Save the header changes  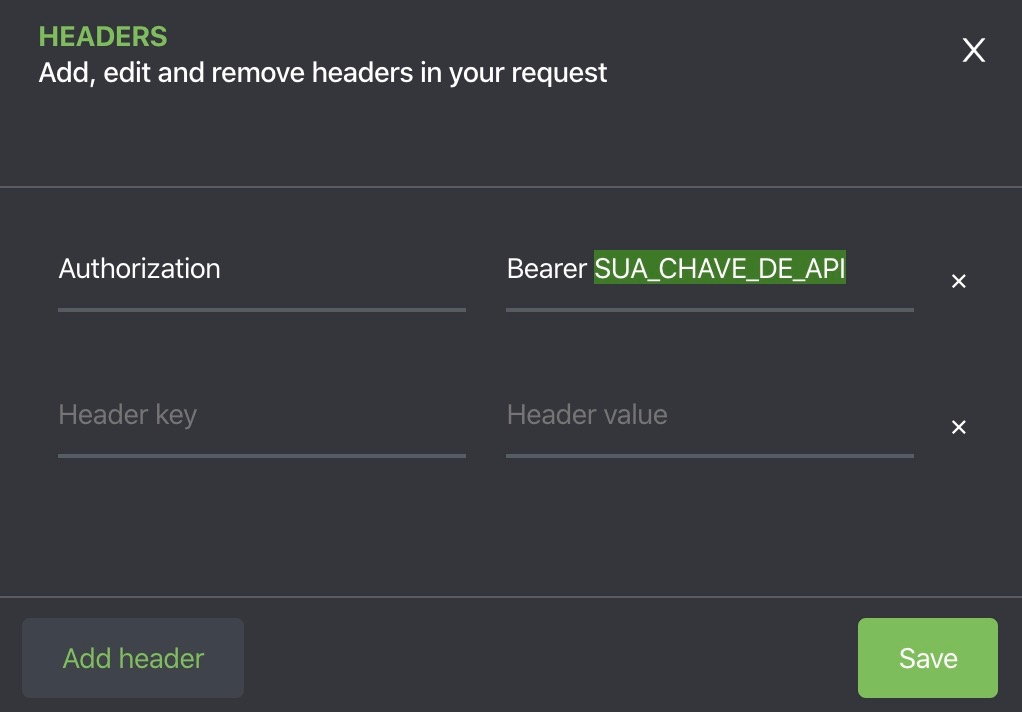927,658
